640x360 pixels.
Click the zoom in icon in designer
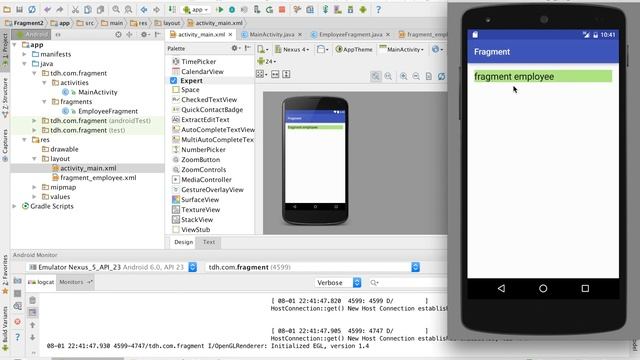coord(404,76)
